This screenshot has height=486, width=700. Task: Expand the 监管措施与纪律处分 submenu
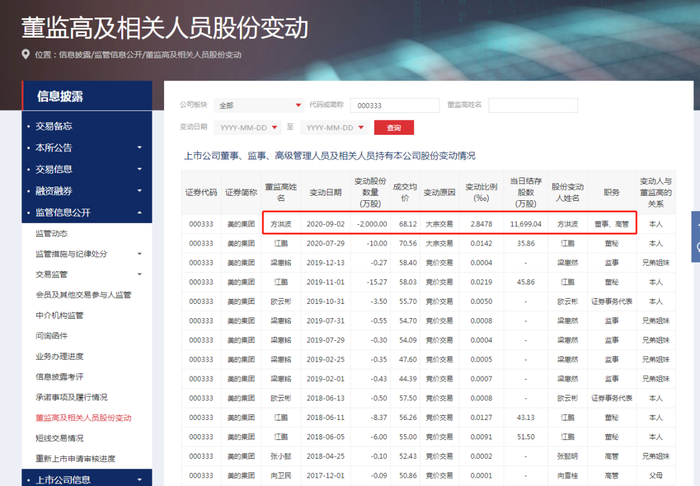point(139,254)
